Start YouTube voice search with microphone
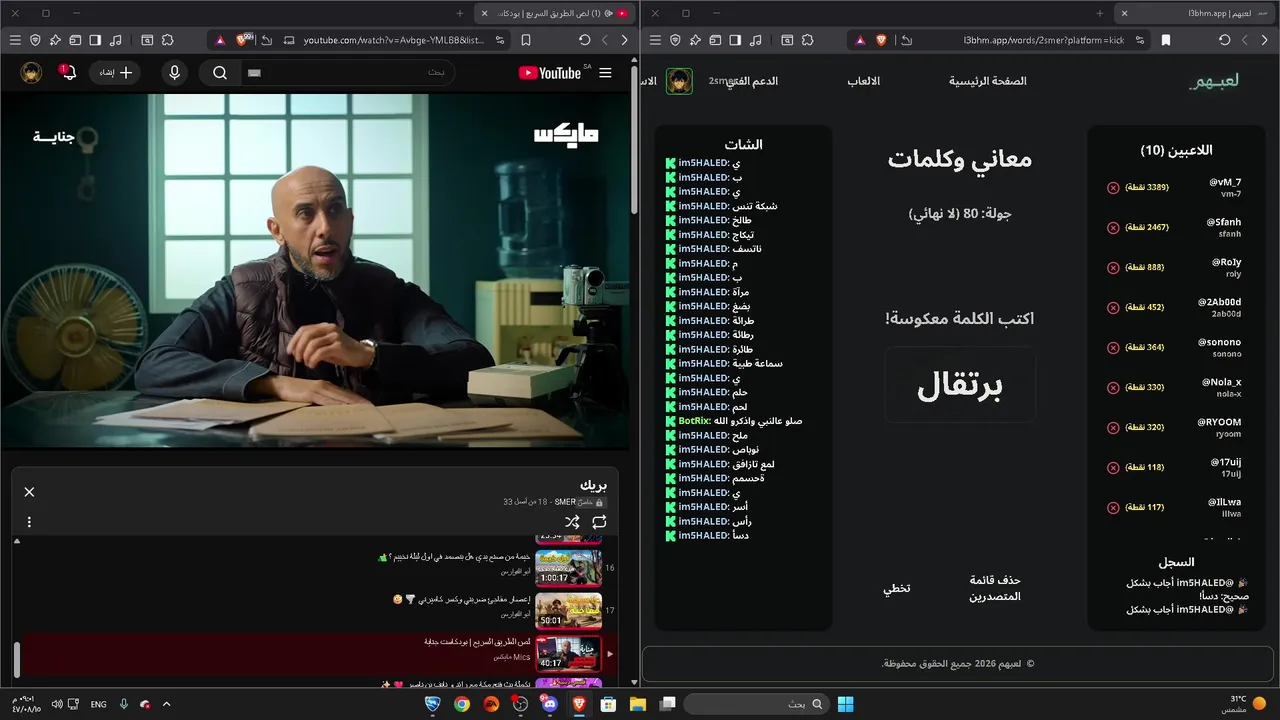The image size is (1280, 720). 175,72
